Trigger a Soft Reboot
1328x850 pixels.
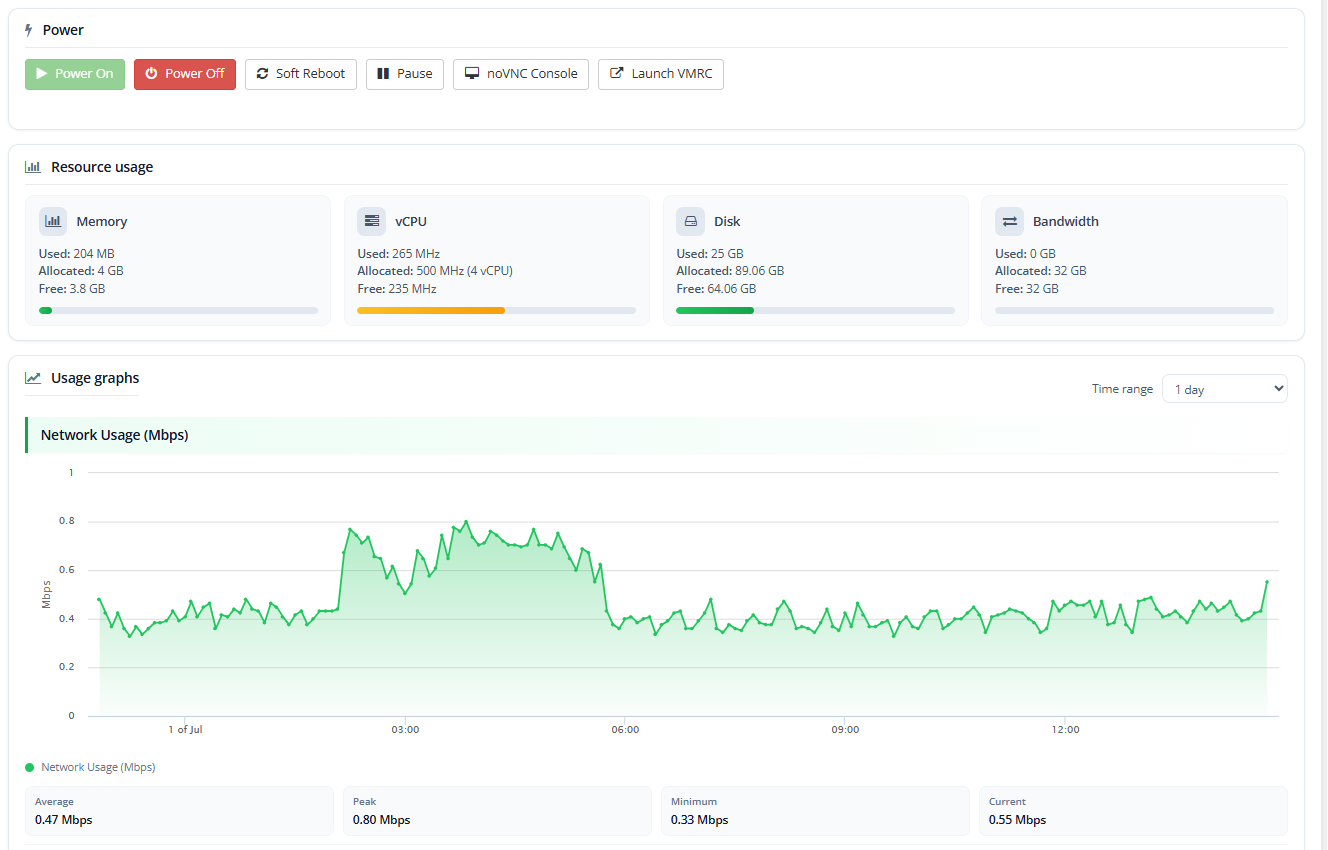pyautogui.click(x=301, y=74)
